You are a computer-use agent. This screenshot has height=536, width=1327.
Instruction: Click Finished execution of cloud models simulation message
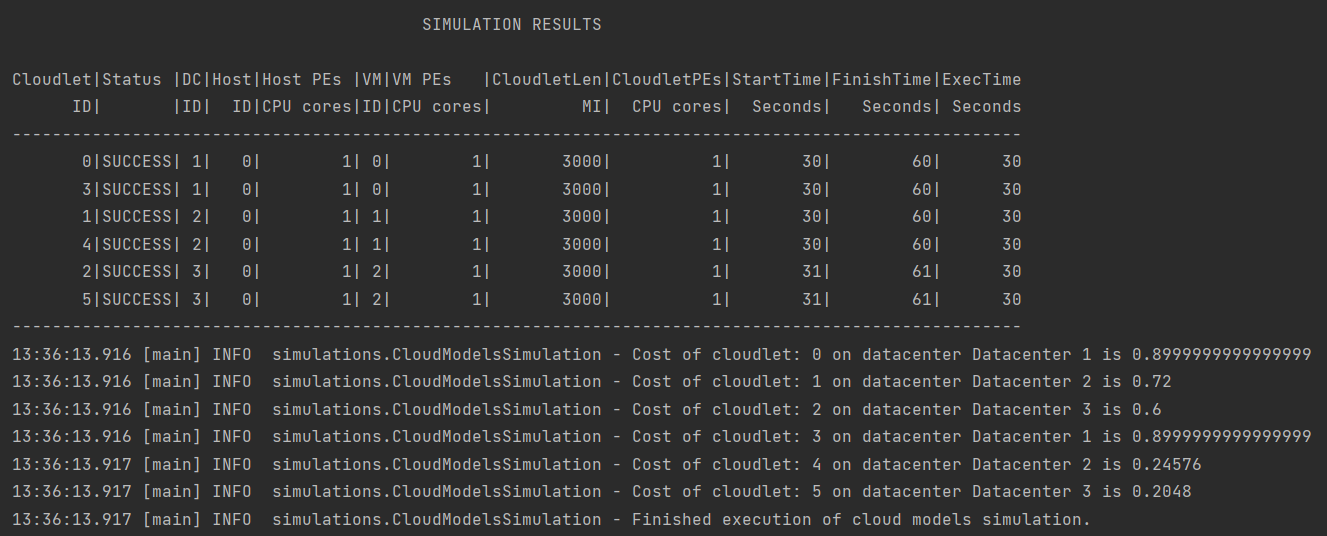(x=862, y=519)
